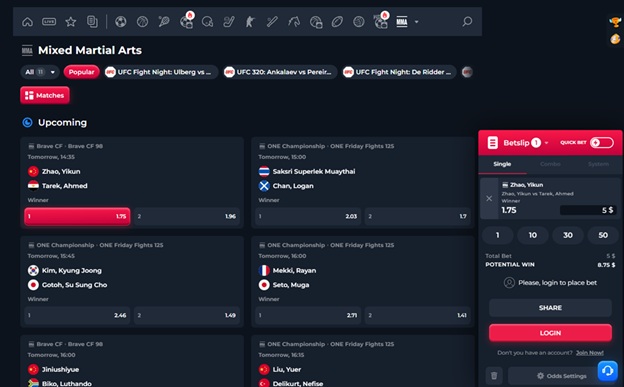Screen dimensions: 624x387
Task: Open the live support headset chat
Action: pyautogui.click(x=607, y=371)
